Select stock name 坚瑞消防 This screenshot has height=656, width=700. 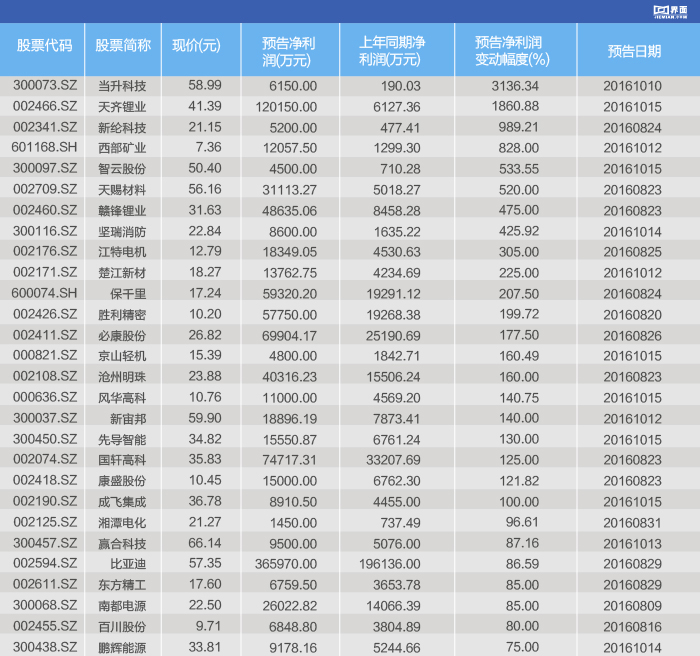point(122,232)
